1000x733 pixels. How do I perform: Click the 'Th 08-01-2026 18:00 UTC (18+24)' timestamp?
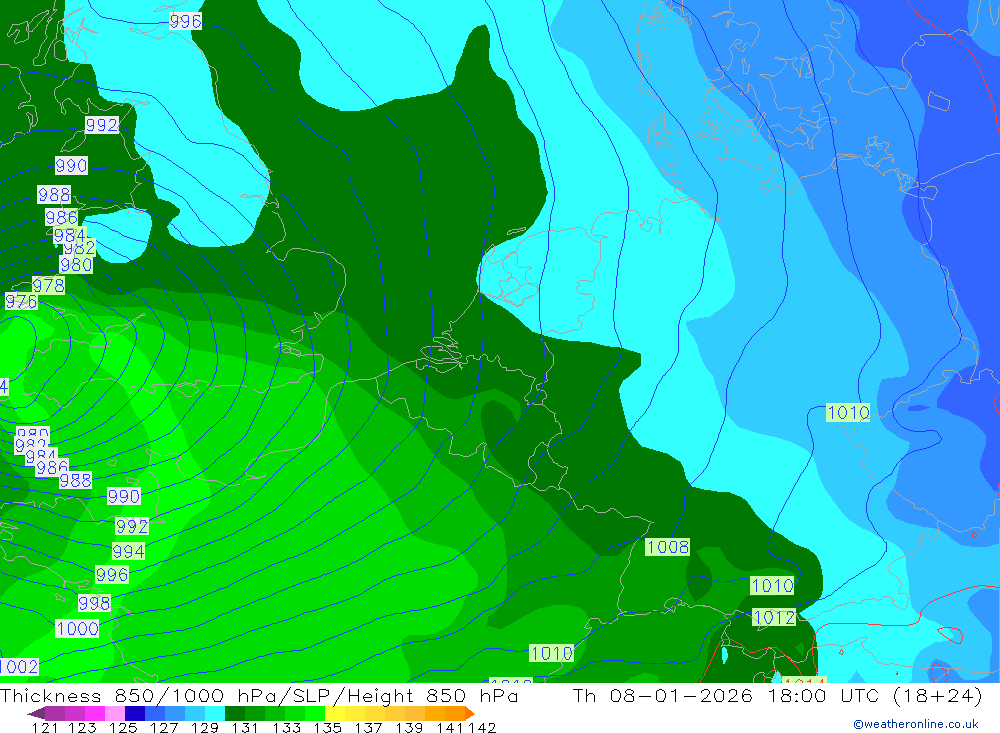[x=777, y=696]
